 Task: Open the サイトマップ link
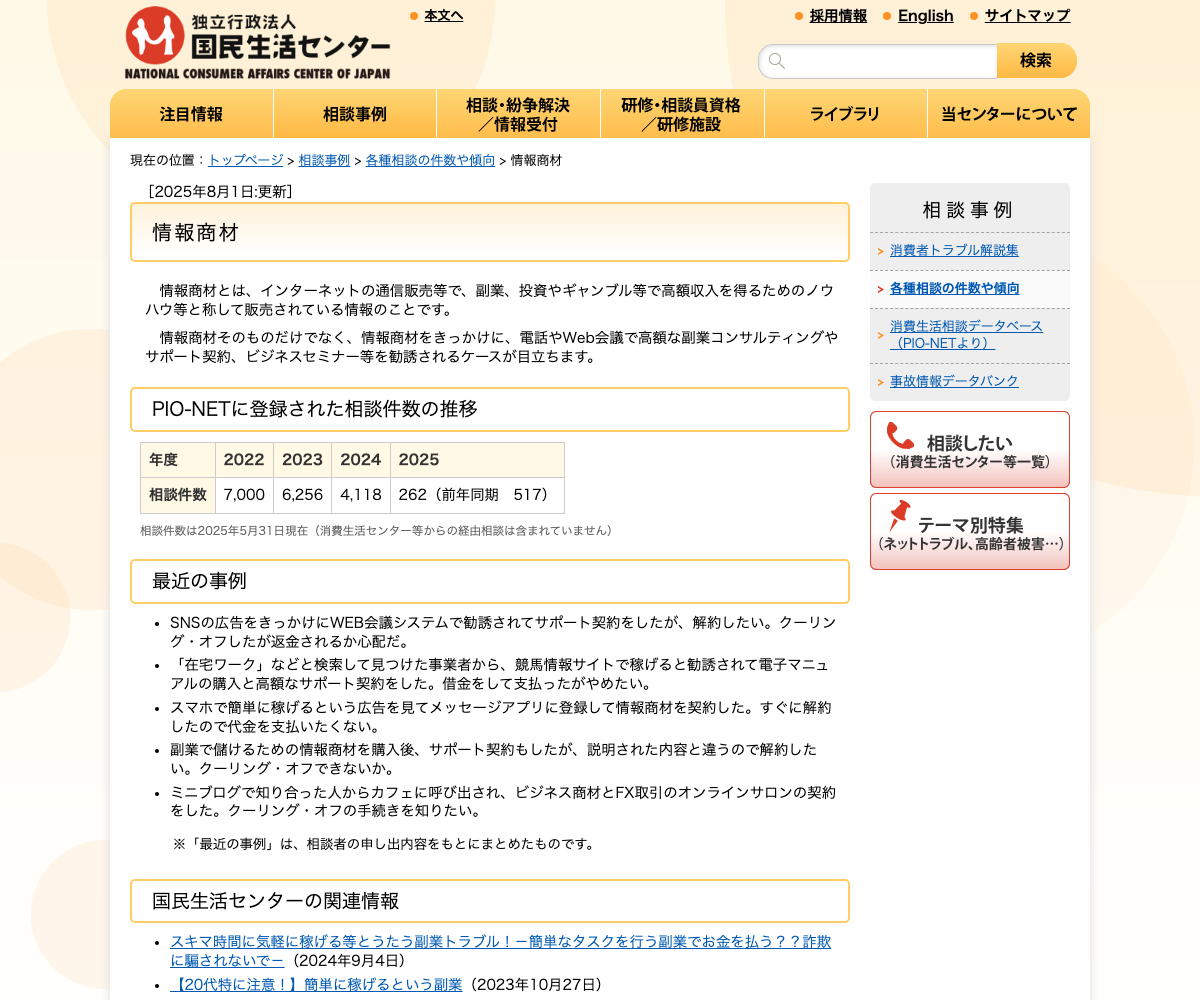(x=1027, y=16)
